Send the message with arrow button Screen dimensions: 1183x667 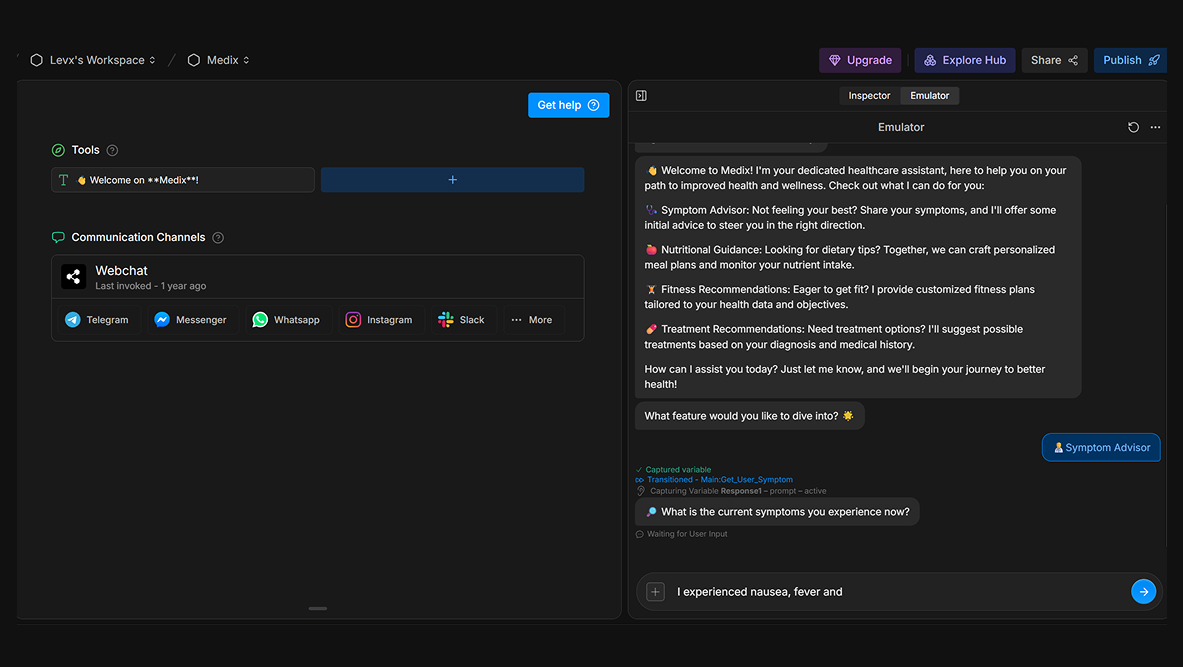click(x=1143, y=591)
